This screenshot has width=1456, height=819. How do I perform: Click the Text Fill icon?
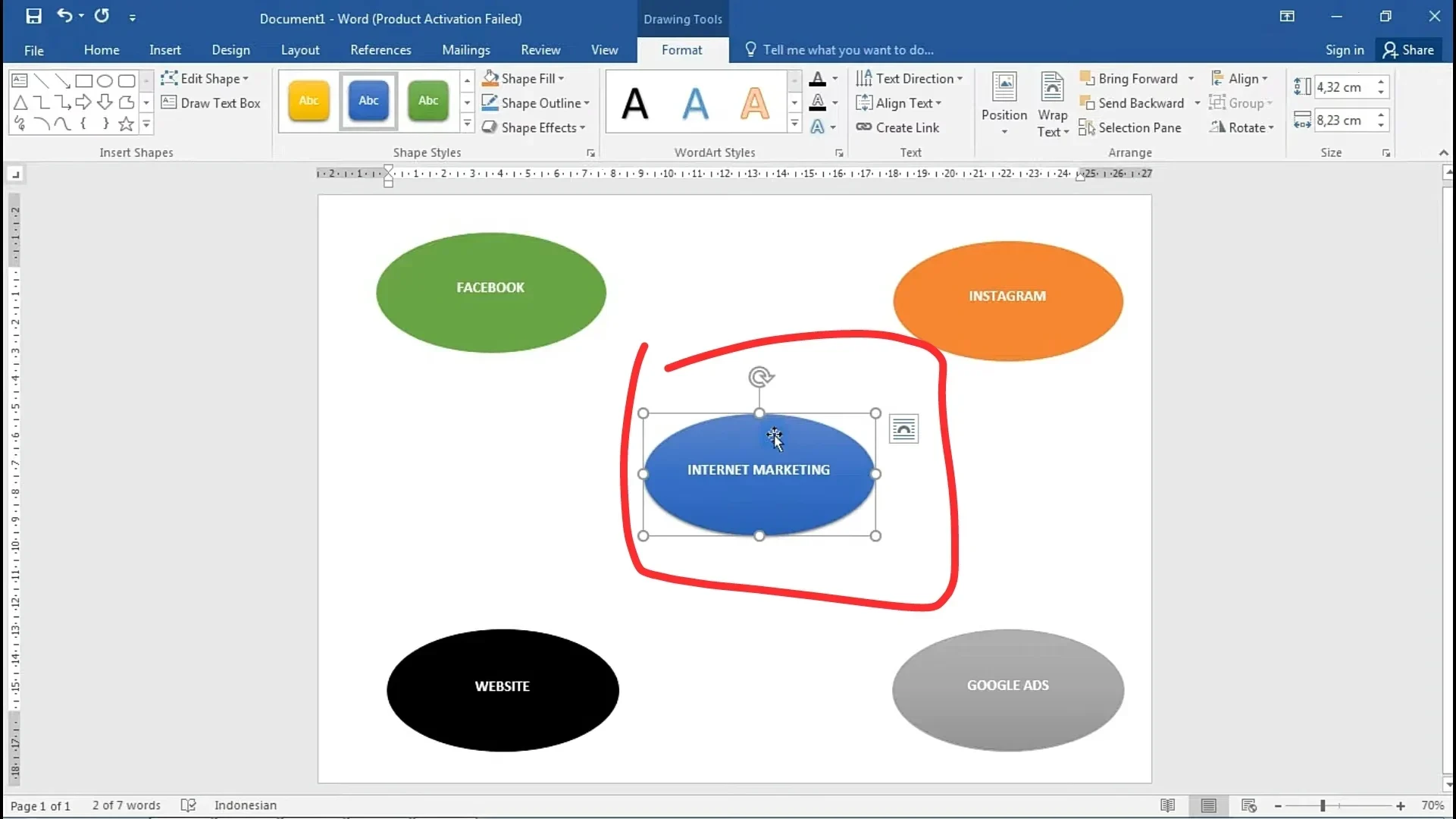(x=817, y=78)
